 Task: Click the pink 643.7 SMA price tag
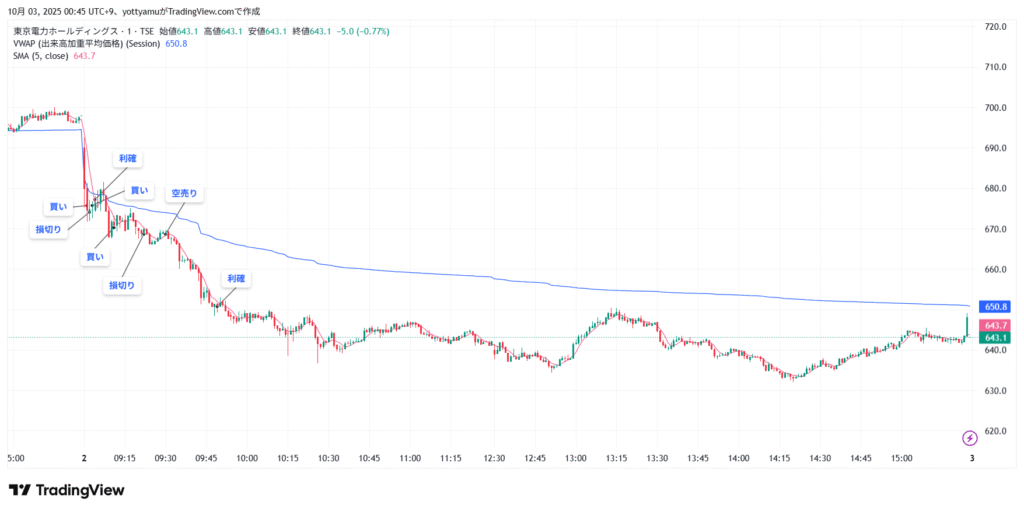pyautogui.click(x=997, y=326)
